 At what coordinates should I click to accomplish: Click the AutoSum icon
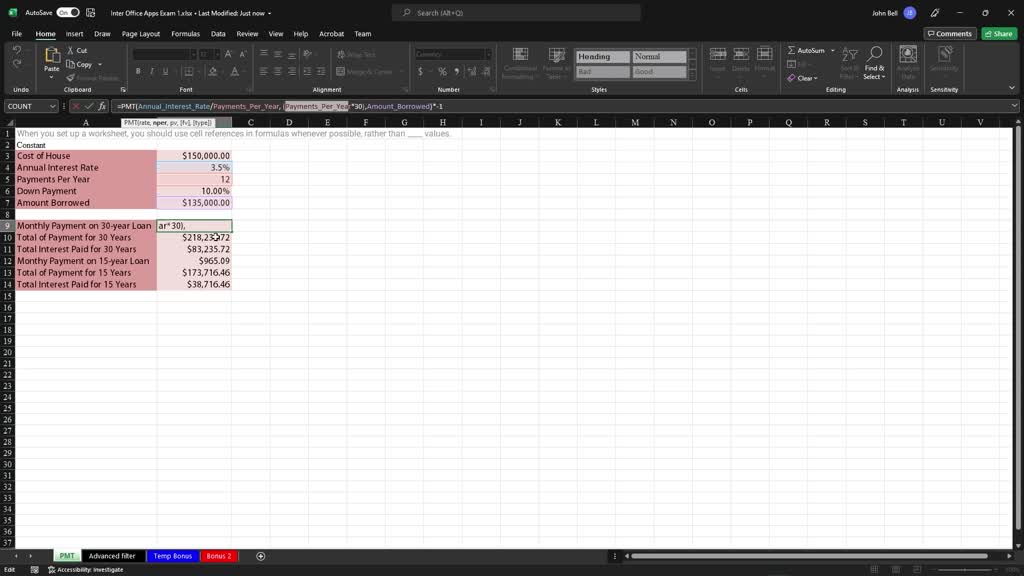[x=791, y=50]
